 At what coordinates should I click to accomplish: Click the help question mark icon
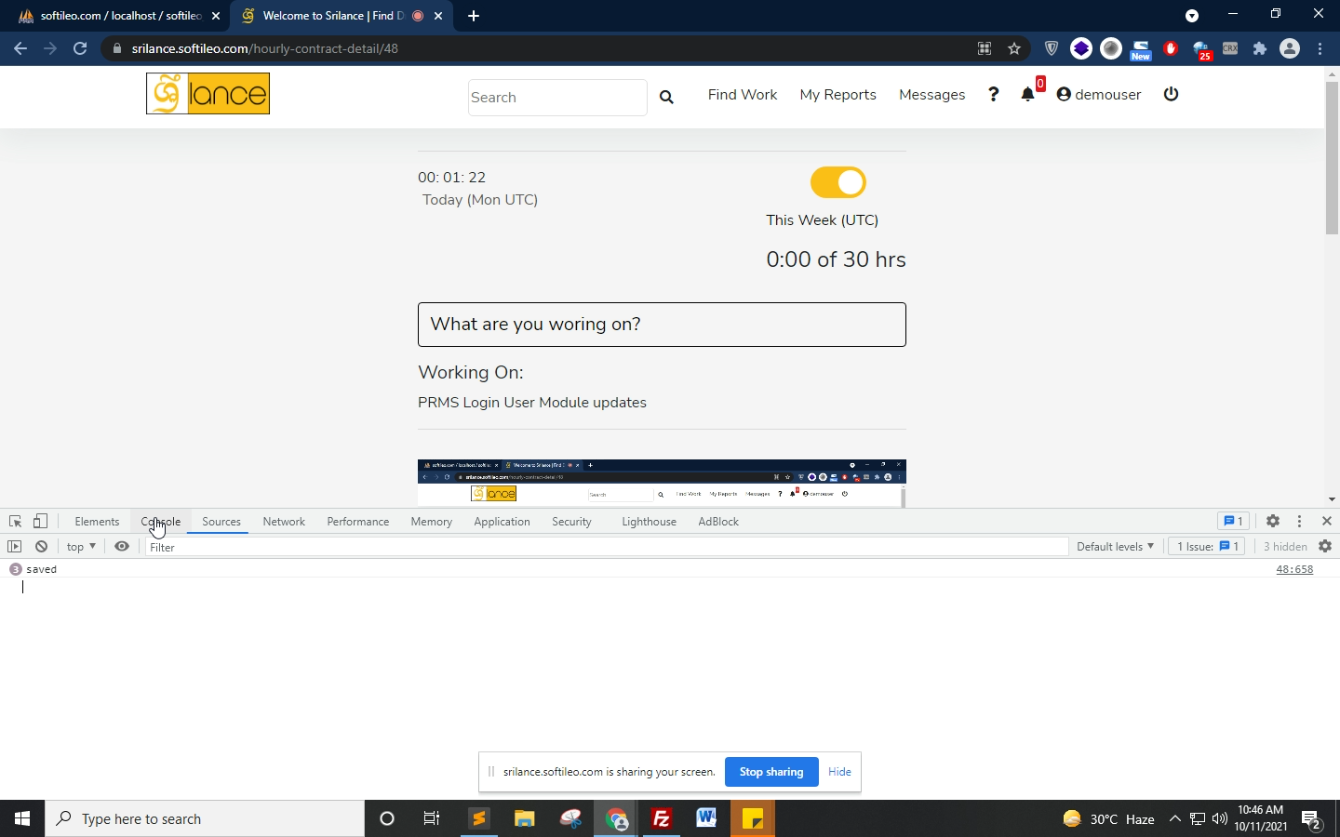(x=993, y=94)
